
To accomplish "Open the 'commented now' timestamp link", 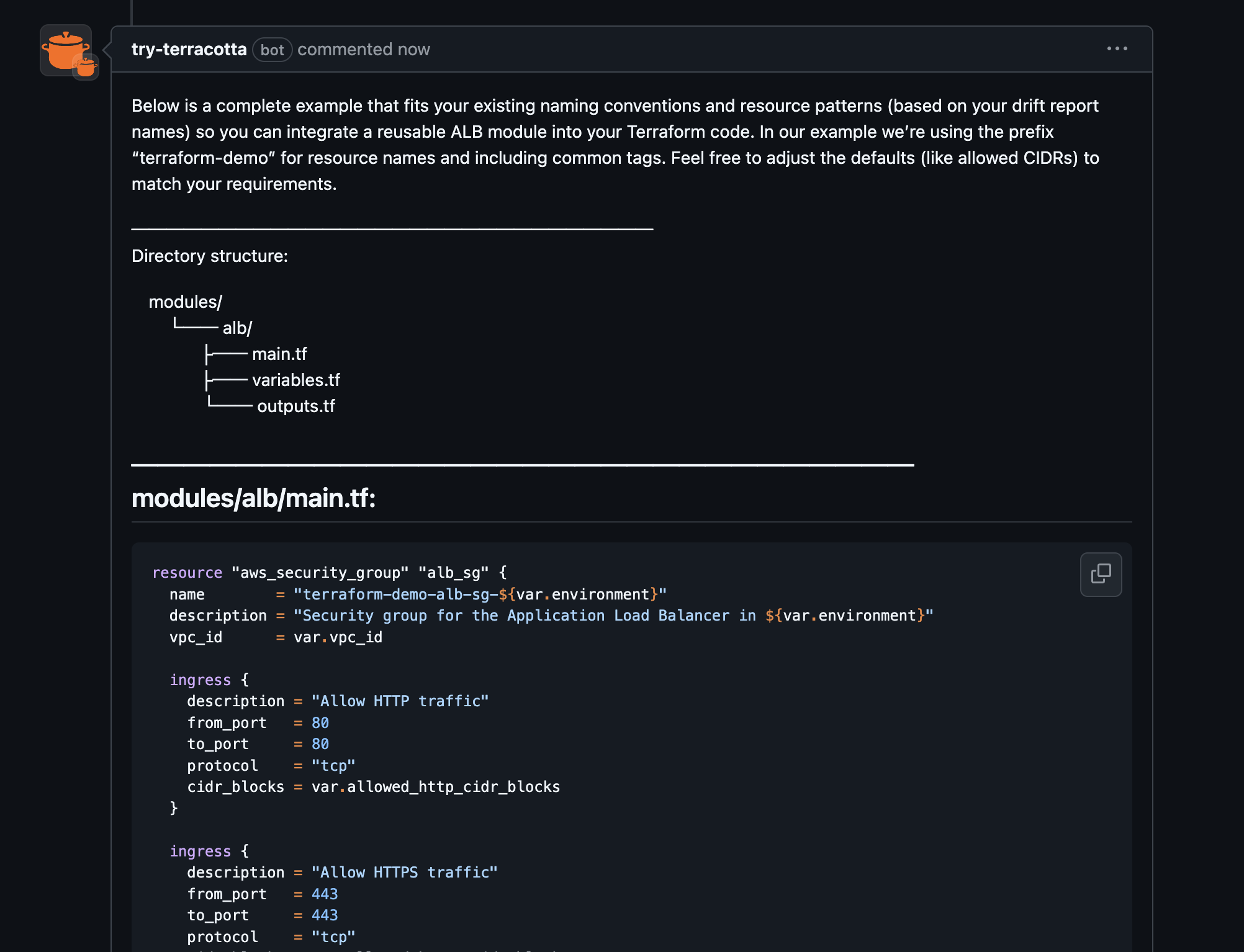I will 364,50.
